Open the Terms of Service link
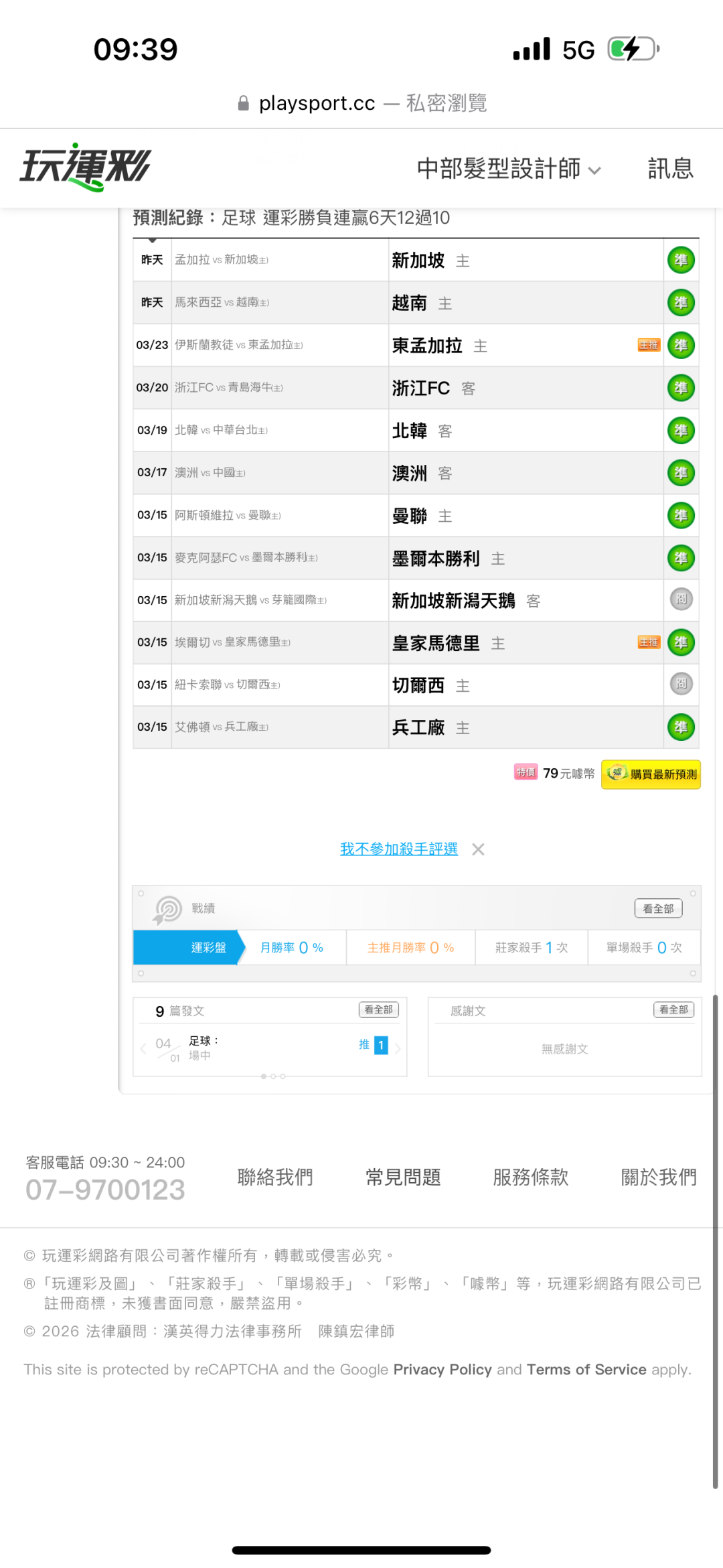The width and height of the screenshot is (723, 1568). click(x=586, y=1370)
